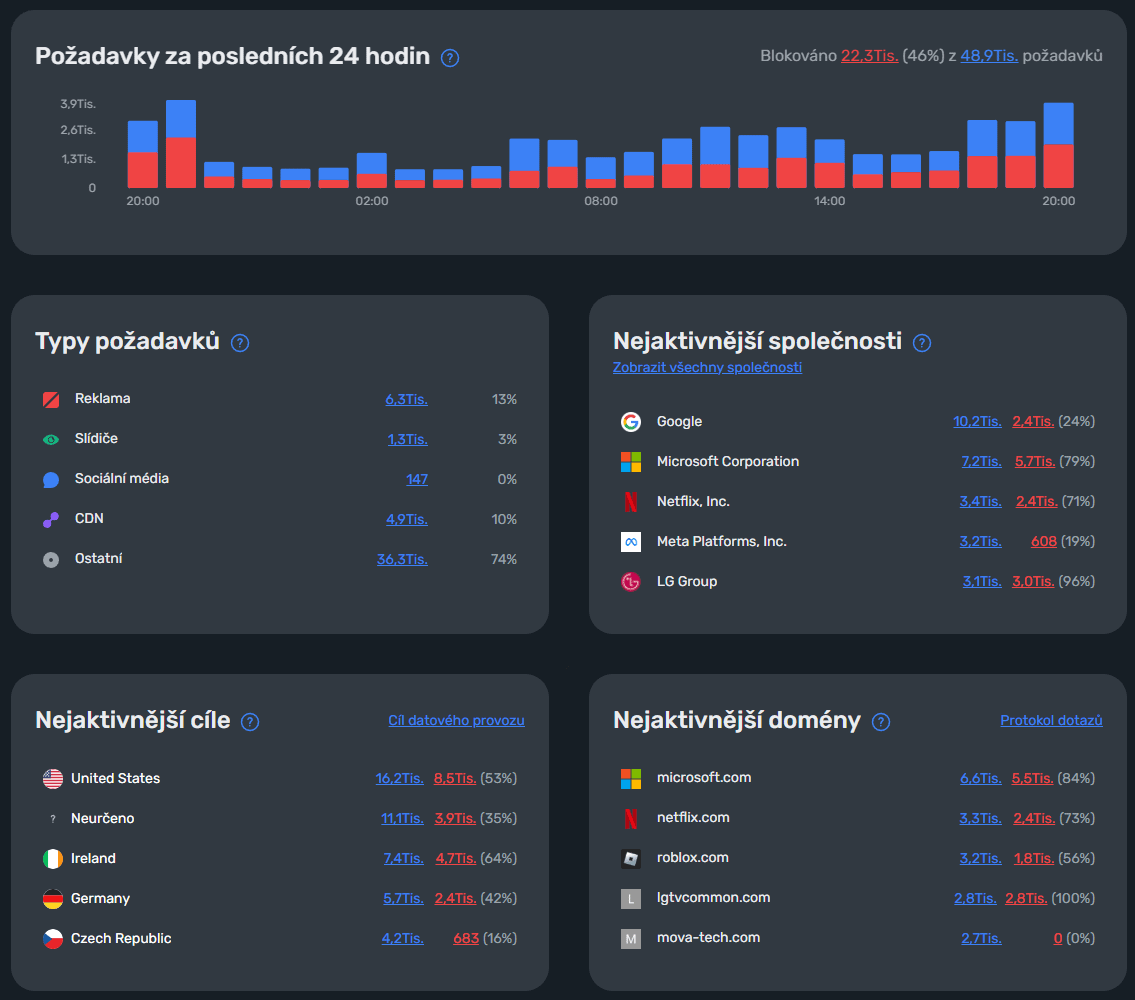Click the roblox.com domain icon
Image resolution: width=1135 pixels, height=1000 pixels.
tap(630, 859)
